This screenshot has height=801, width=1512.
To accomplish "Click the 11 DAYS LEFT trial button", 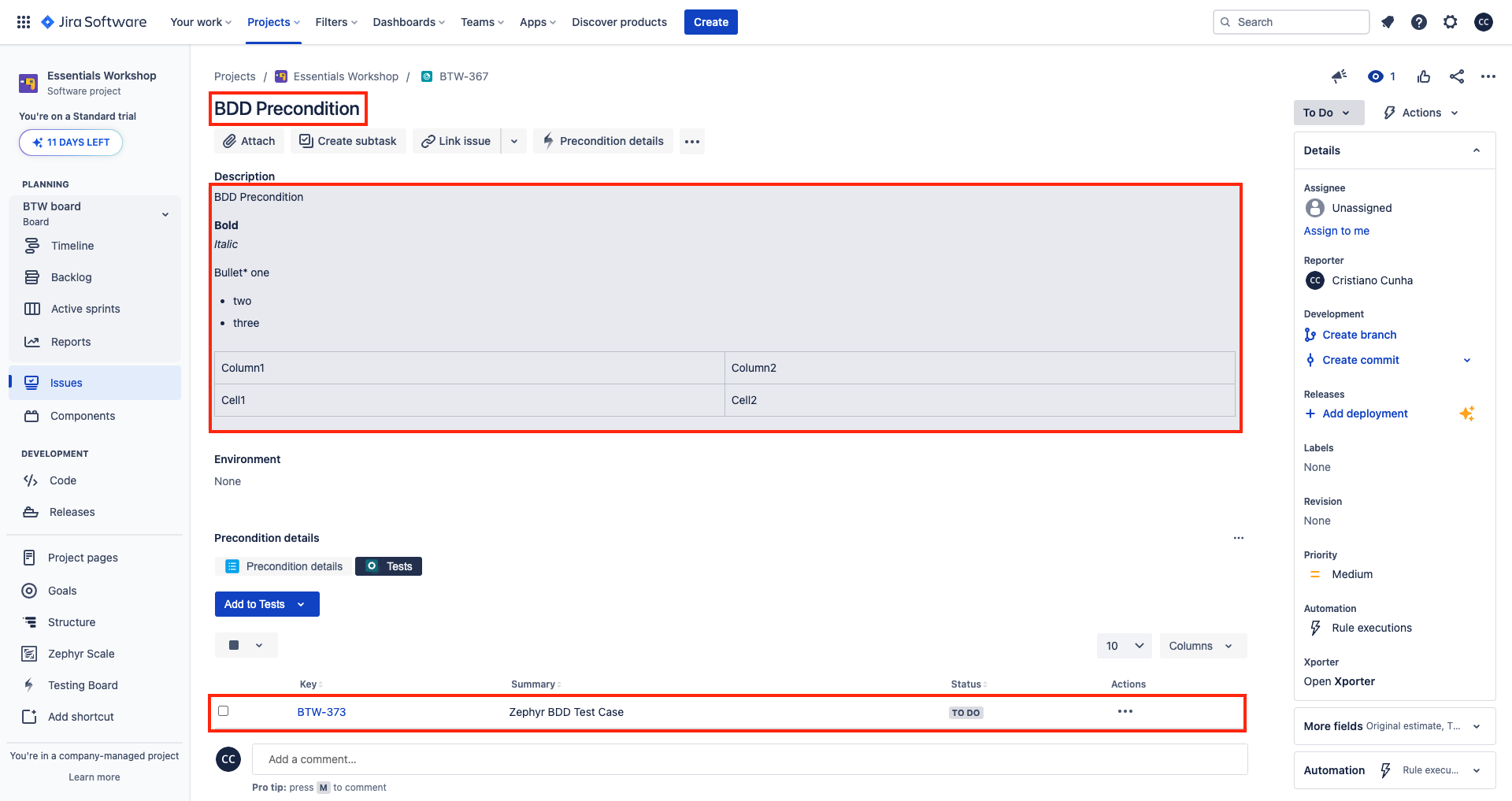I will point(71,143).
